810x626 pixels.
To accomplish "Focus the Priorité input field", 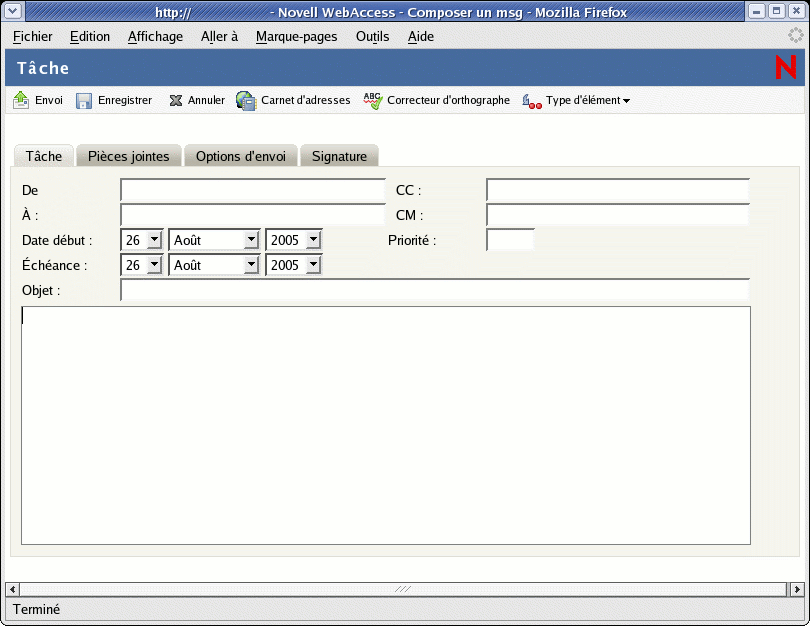I will click(510, 240).
